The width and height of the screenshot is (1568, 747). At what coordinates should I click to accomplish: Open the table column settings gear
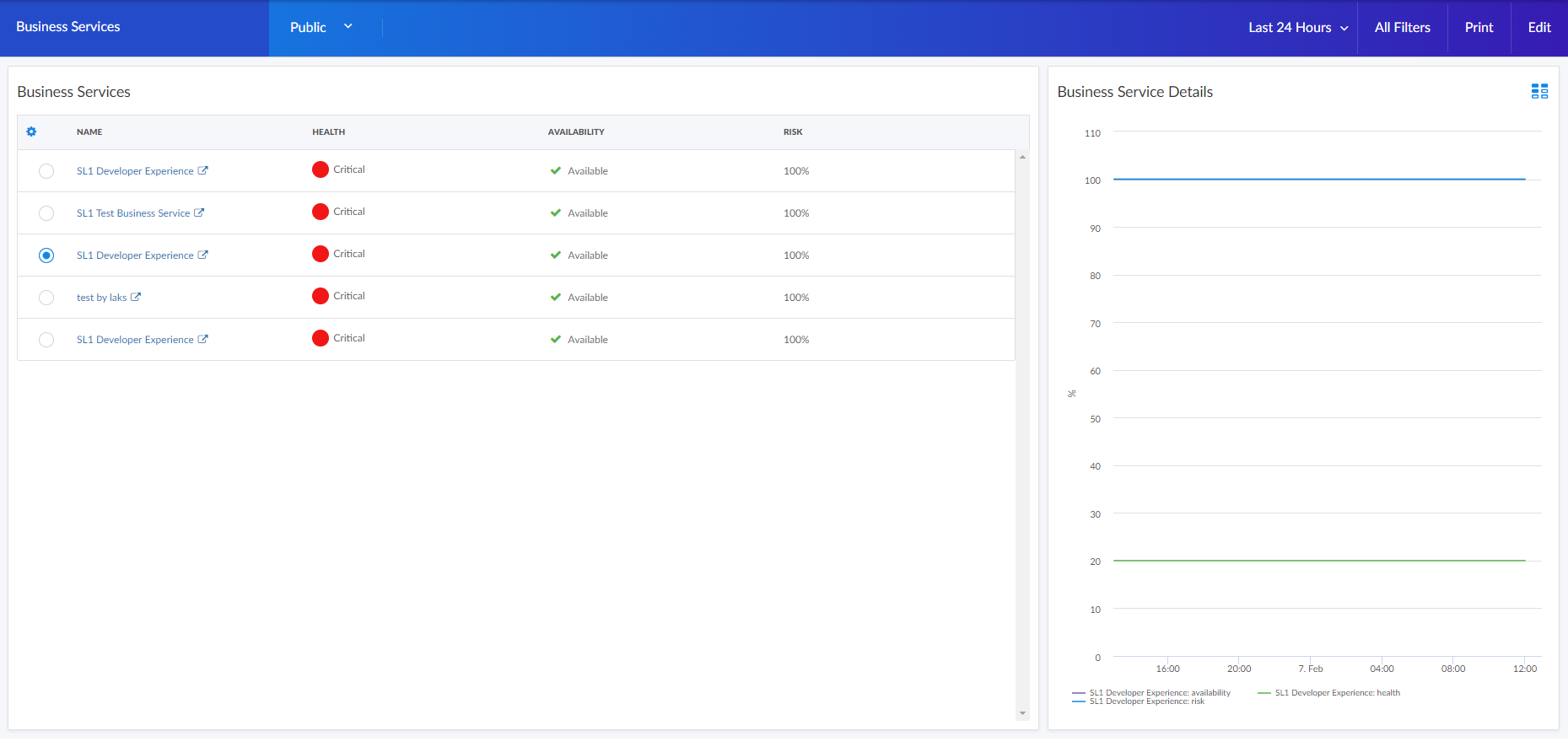tap(31, 132)
